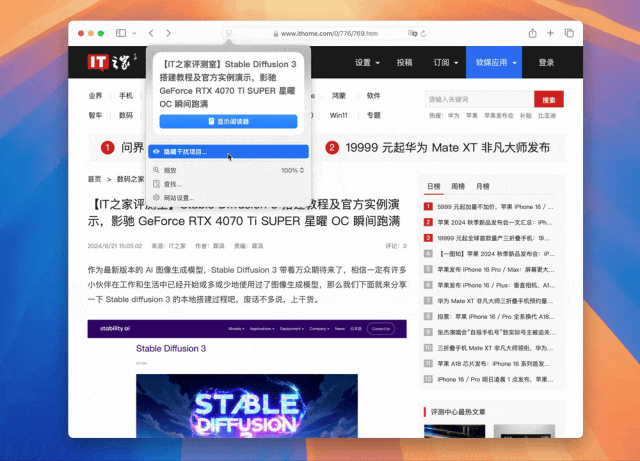Click hot search term 苹果发布会

(499, 116)
